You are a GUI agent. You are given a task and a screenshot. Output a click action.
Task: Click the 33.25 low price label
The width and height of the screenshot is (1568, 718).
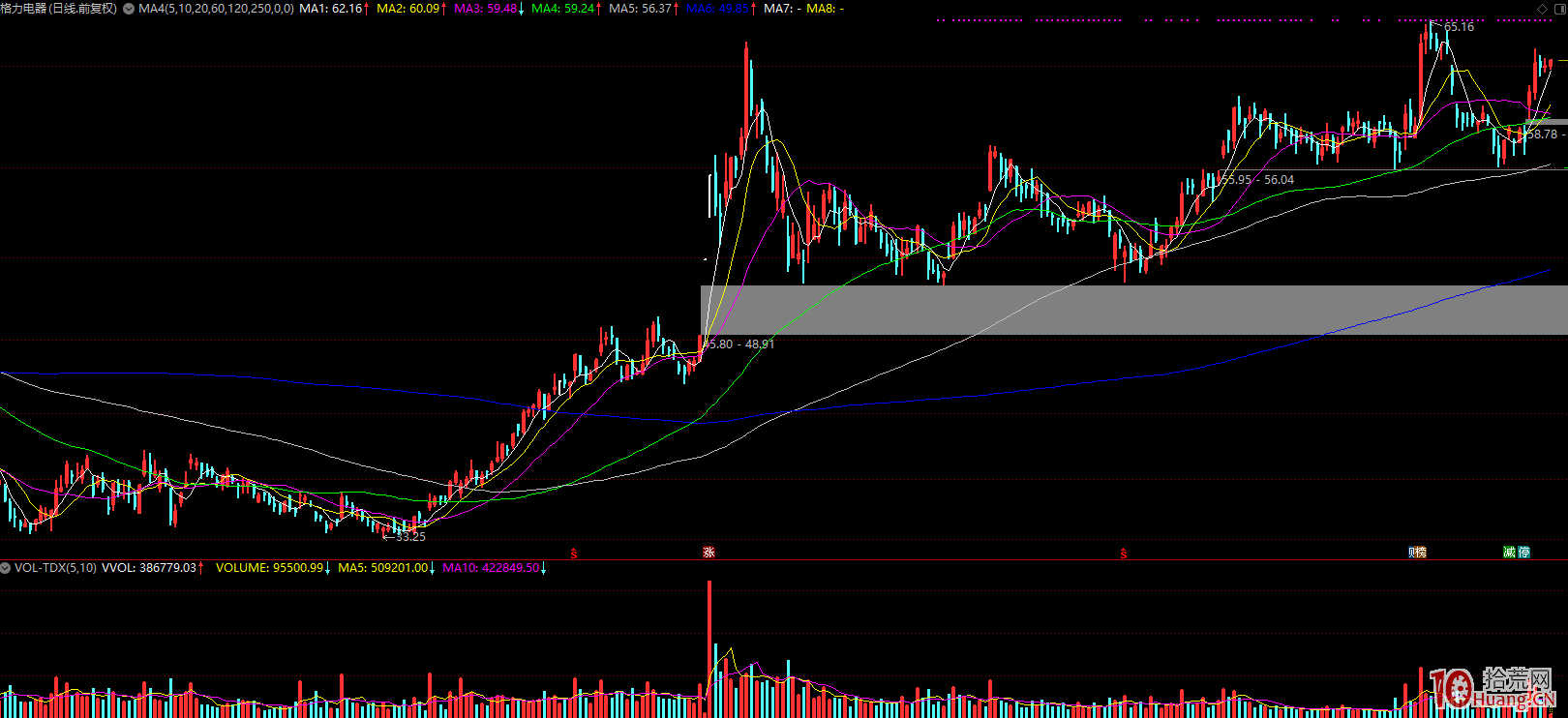(x=410, y=537)
